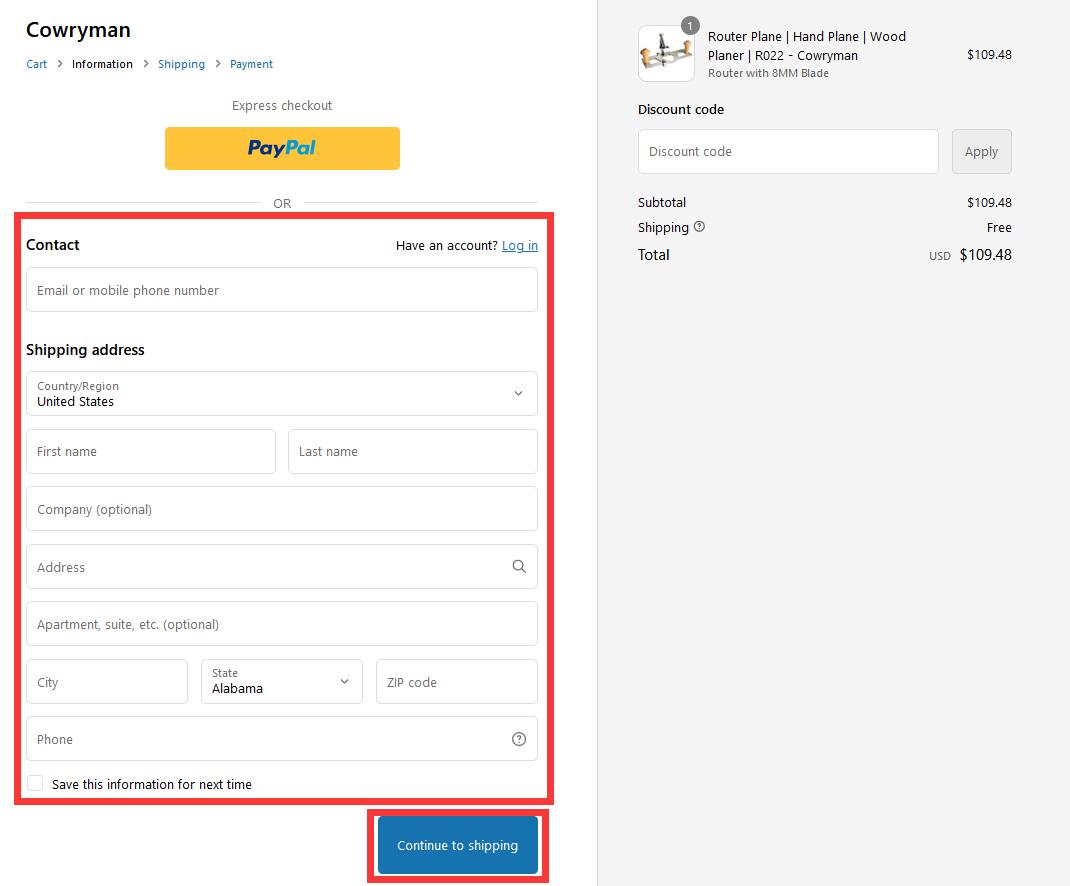The width and height of the screenshot is (1070, 886).
Task: Expand the country selector chevron
Action: pyautogui.click(x=519, y=394)
